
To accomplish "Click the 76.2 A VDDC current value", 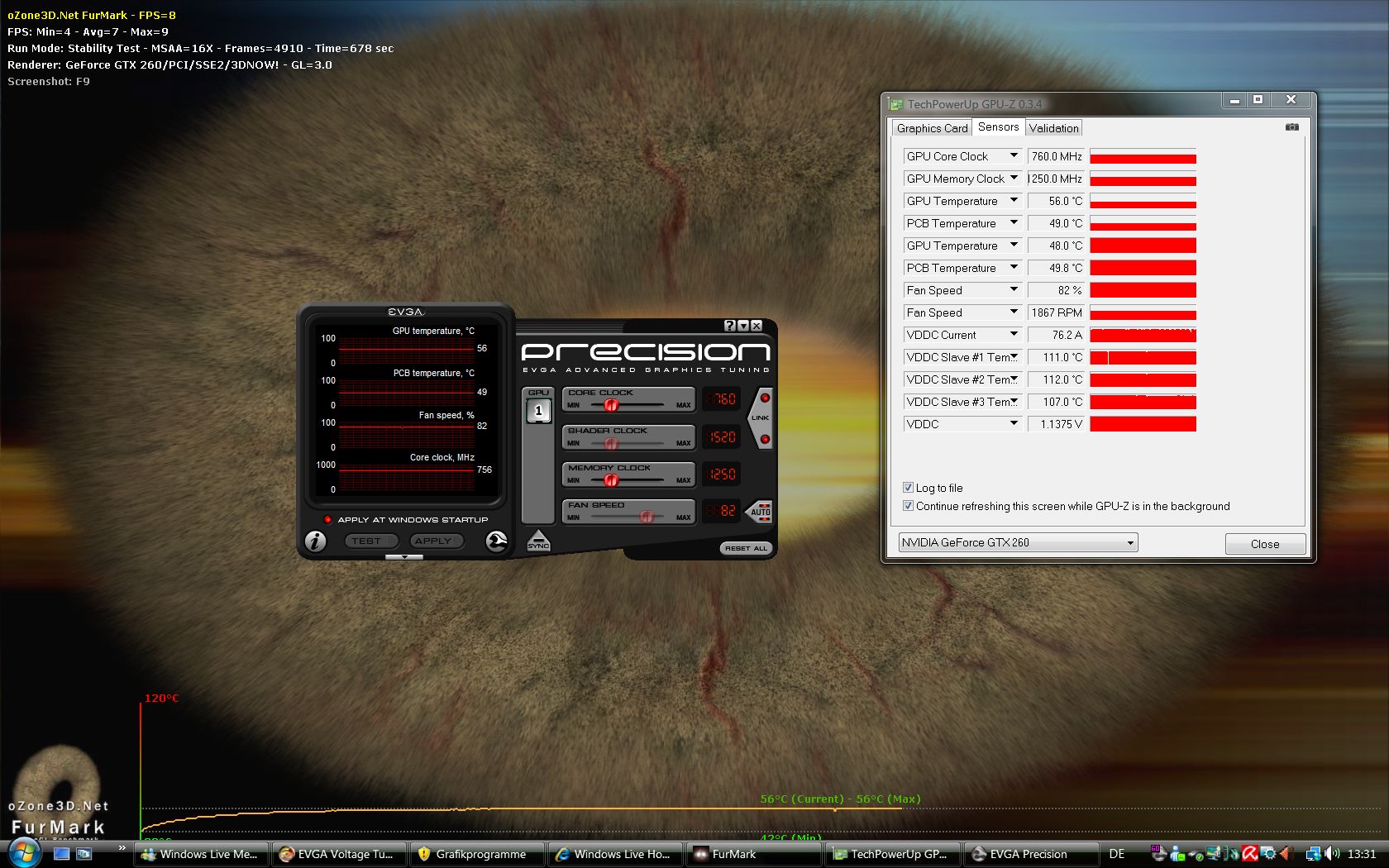I will tap(1056, 335).
